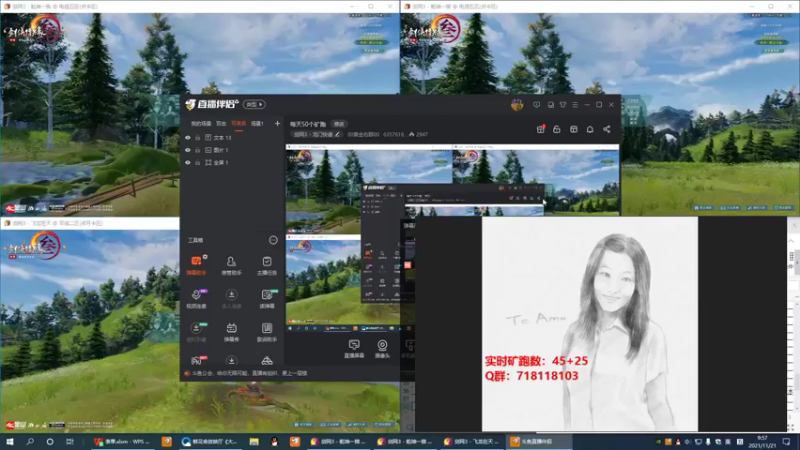Click the stream title 每天50个矿跑
This screenshot has height=450, width=800.
coord(308,124)
